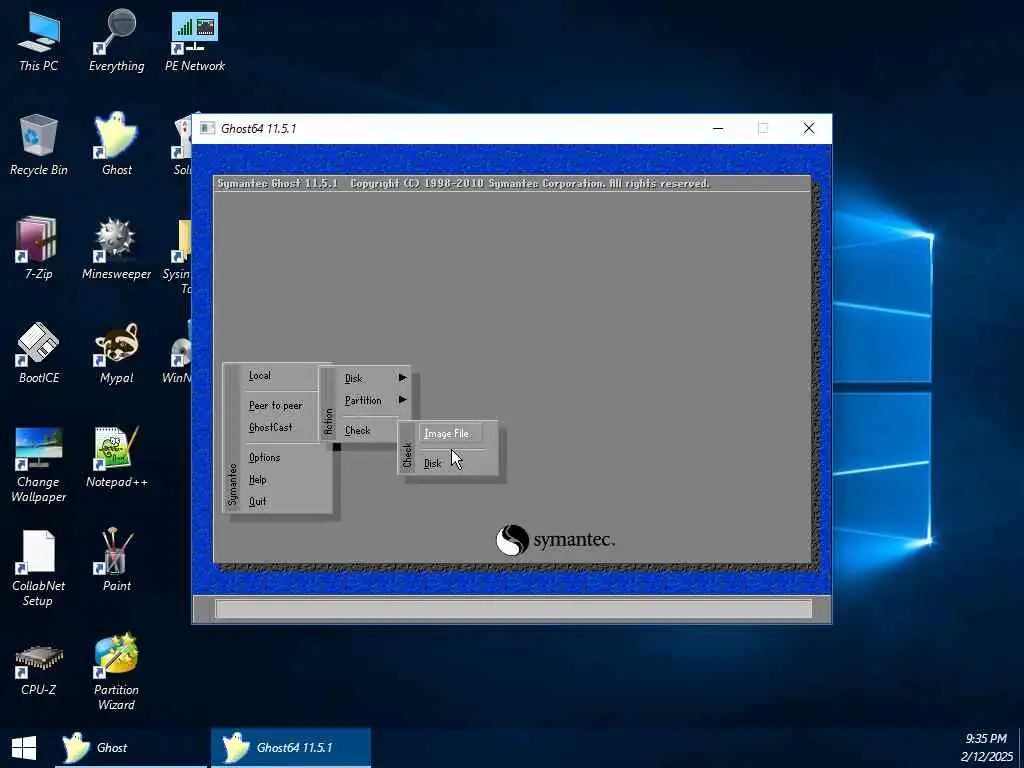Select the 7-Zip desktop icon

pyautogui.click(x=39, y=249)
